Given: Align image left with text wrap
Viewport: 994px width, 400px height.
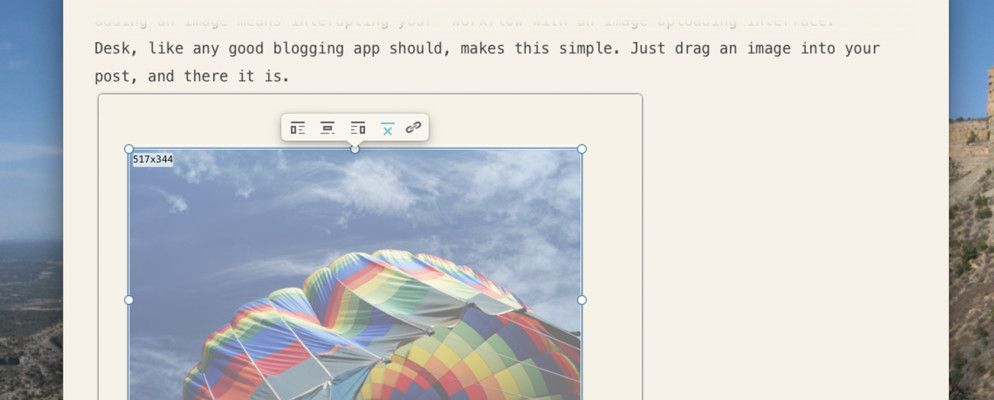Looking at the screenshot, I should click(297, 128).
